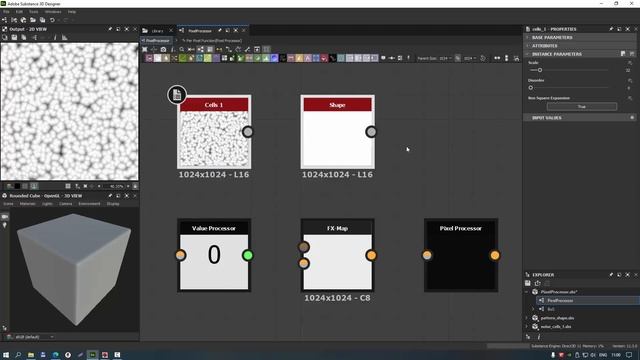The height and width of the screenshot is (360, 640).
Task: Click the preset icon in Instance Parameters header
Action: point(623,54)
